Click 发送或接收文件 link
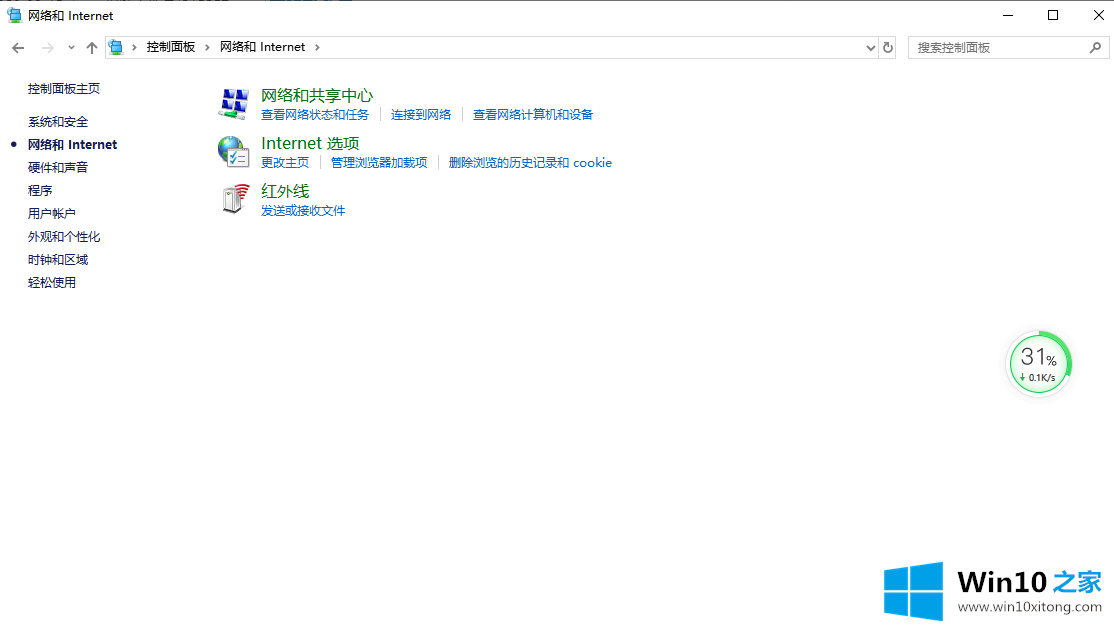This screenshot has height=633, width=1114. [303, 211]
